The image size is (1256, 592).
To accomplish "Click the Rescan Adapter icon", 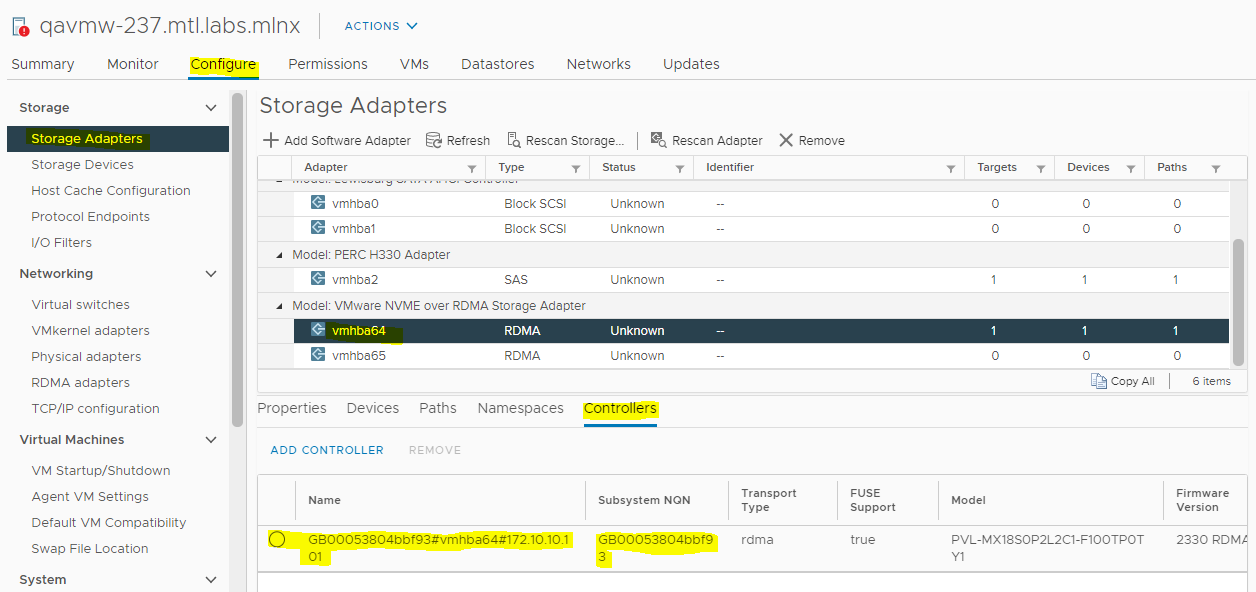I will pyautogui.click(x=658, y=140).
